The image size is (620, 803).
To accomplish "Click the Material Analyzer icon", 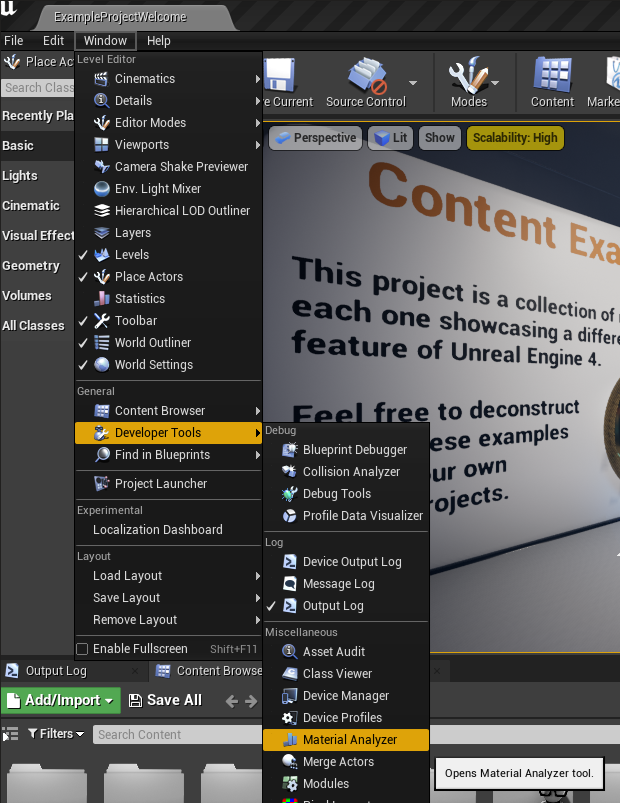I will coord(290,740).
